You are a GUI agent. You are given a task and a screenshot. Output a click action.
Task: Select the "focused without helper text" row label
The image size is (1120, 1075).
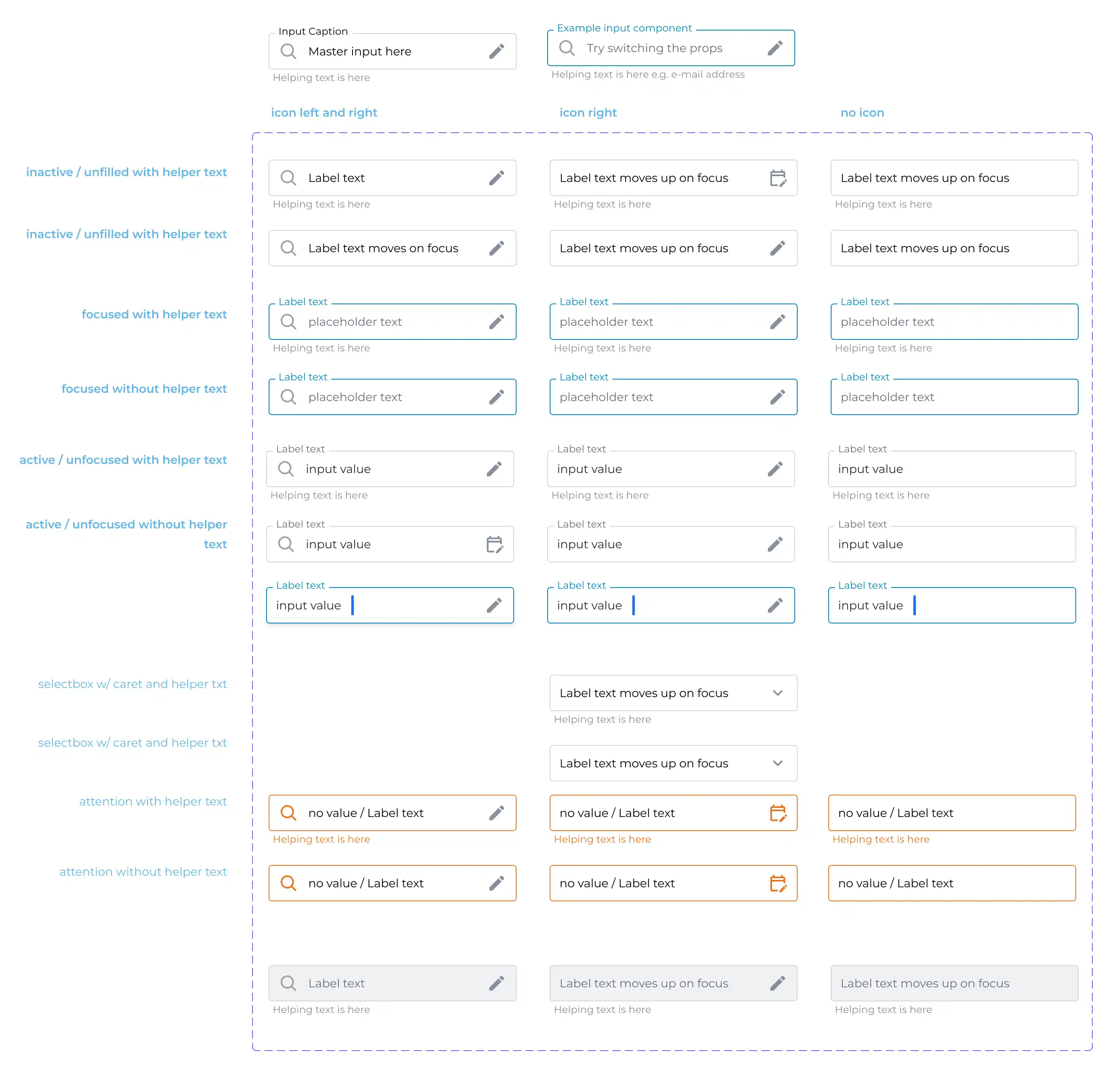pyautogui.click(x=144, y=389)
